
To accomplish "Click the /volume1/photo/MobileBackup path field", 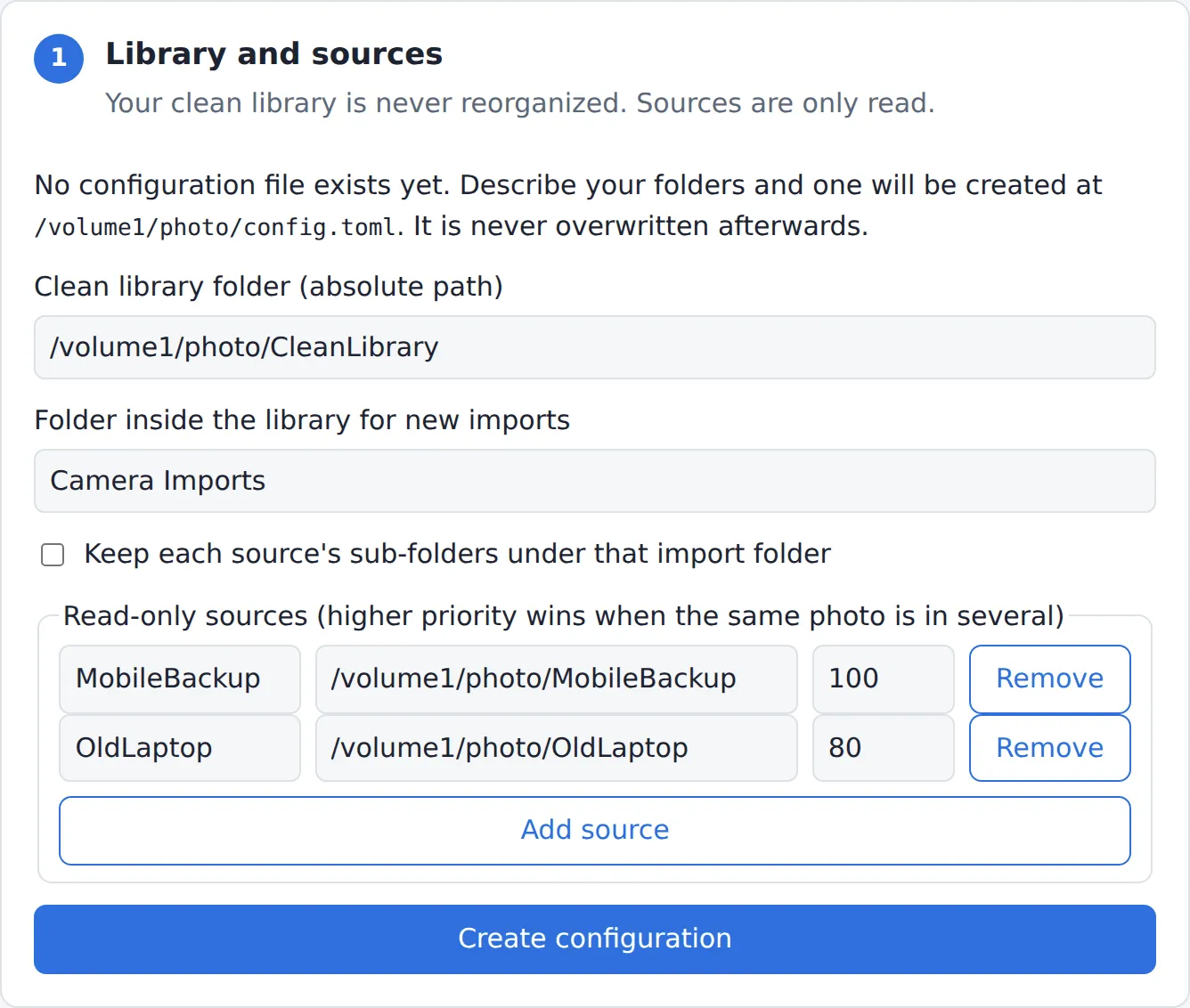I will point(557,679).
